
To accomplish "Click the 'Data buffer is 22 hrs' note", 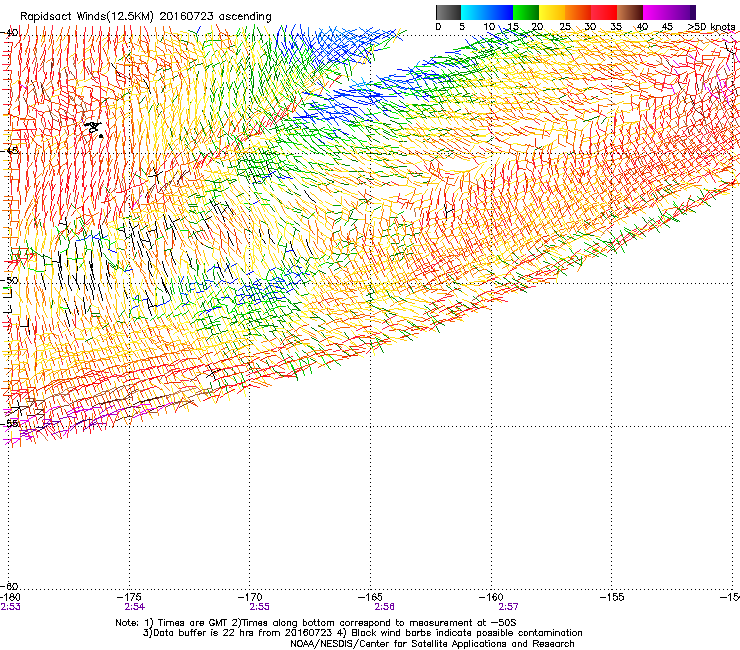I will tap(362, 633).
